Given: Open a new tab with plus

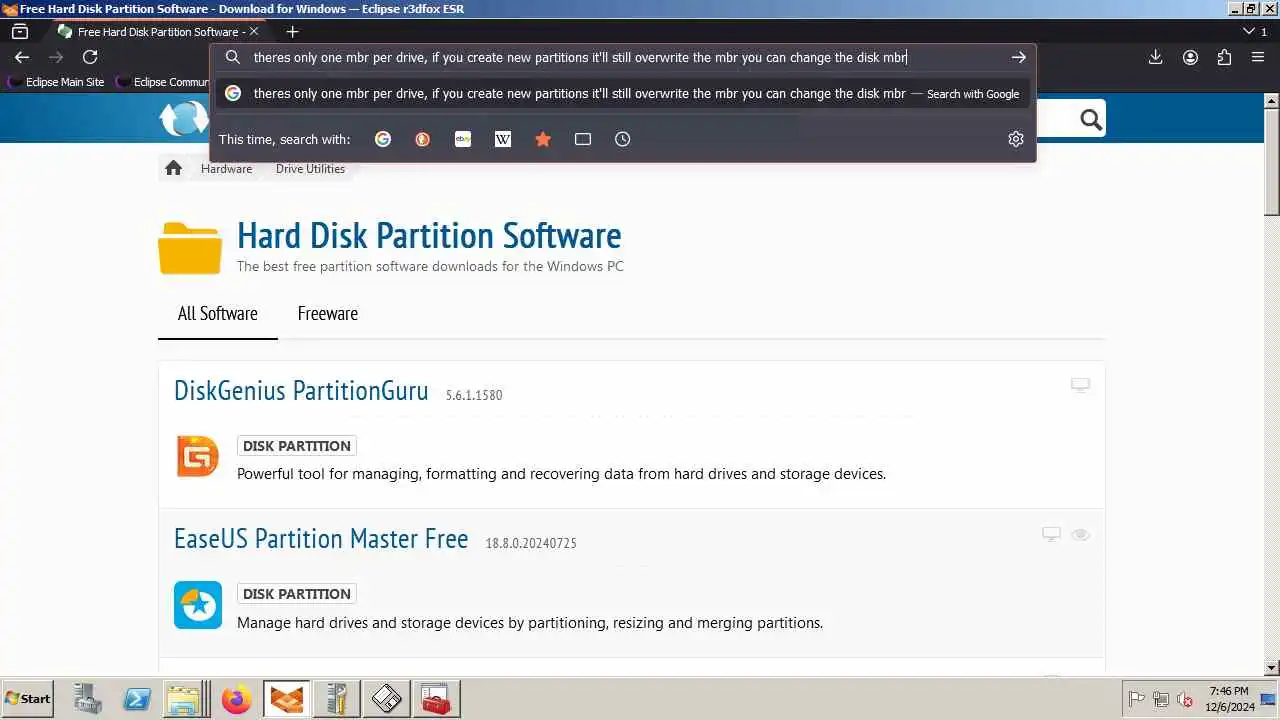Looking at the screenshot, I should click(x=292, y=31).
